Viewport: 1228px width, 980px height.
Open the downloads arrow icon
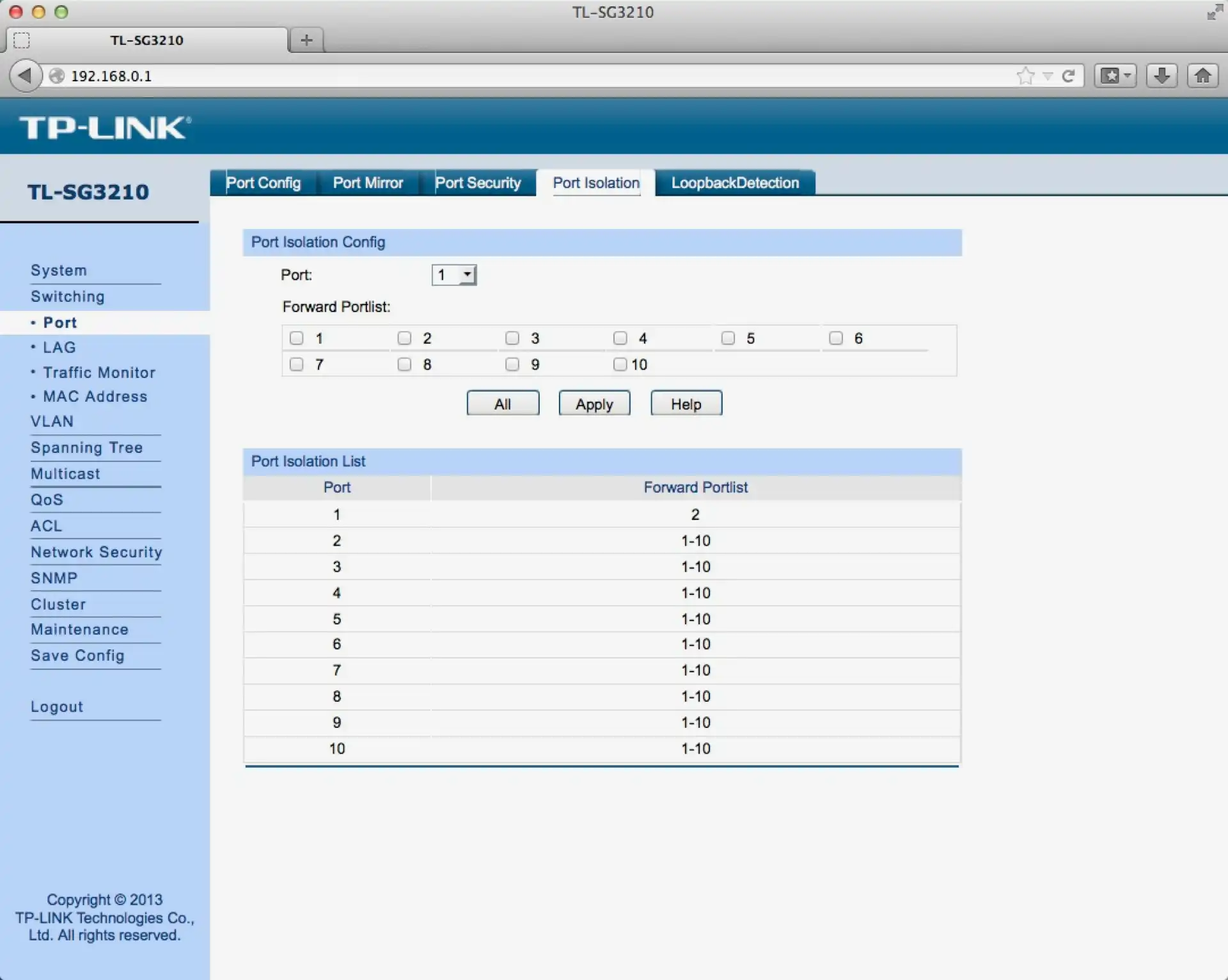click(1161, 75)
